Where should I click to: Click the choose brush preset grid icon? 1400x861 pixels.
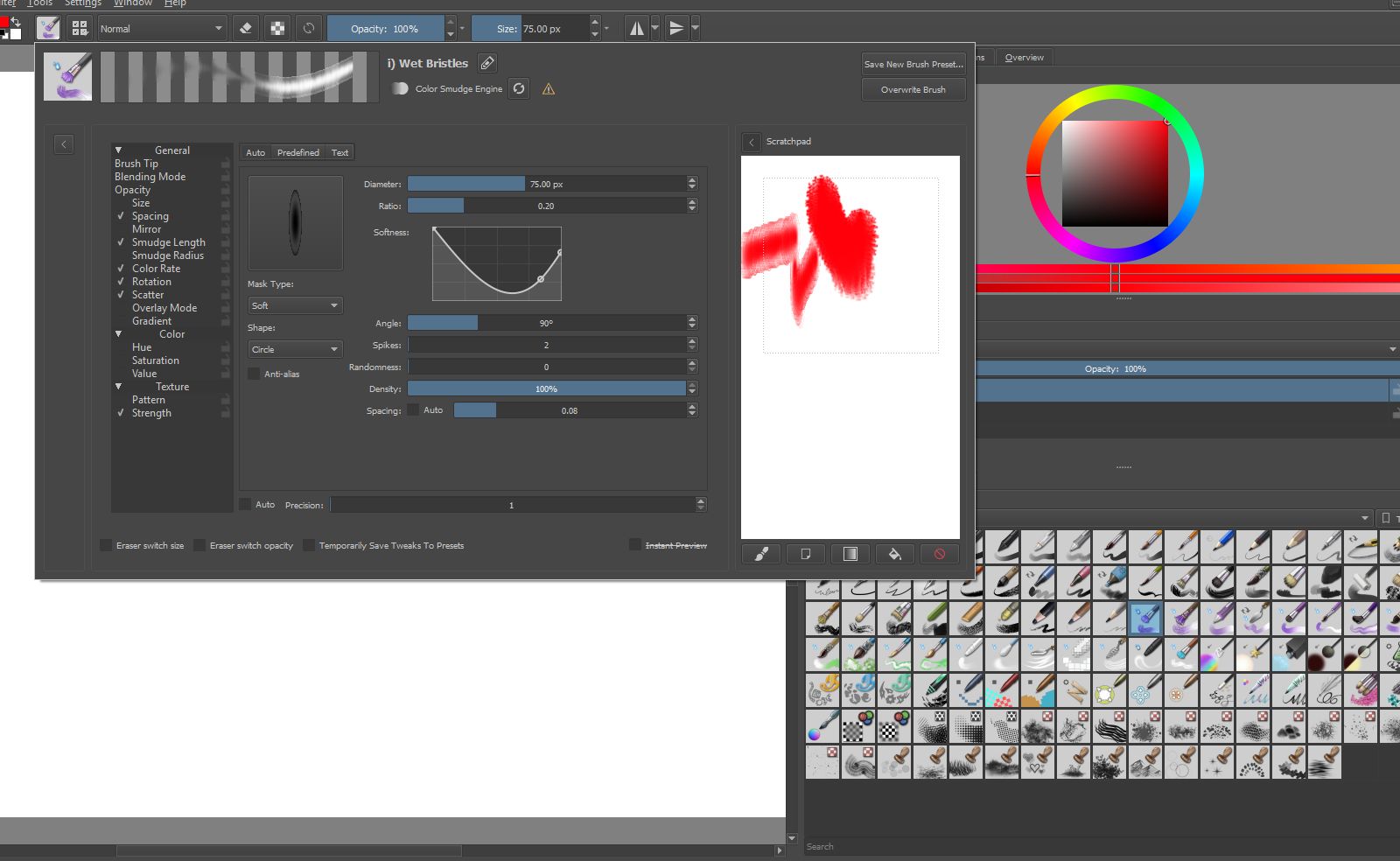coord(80,29)
